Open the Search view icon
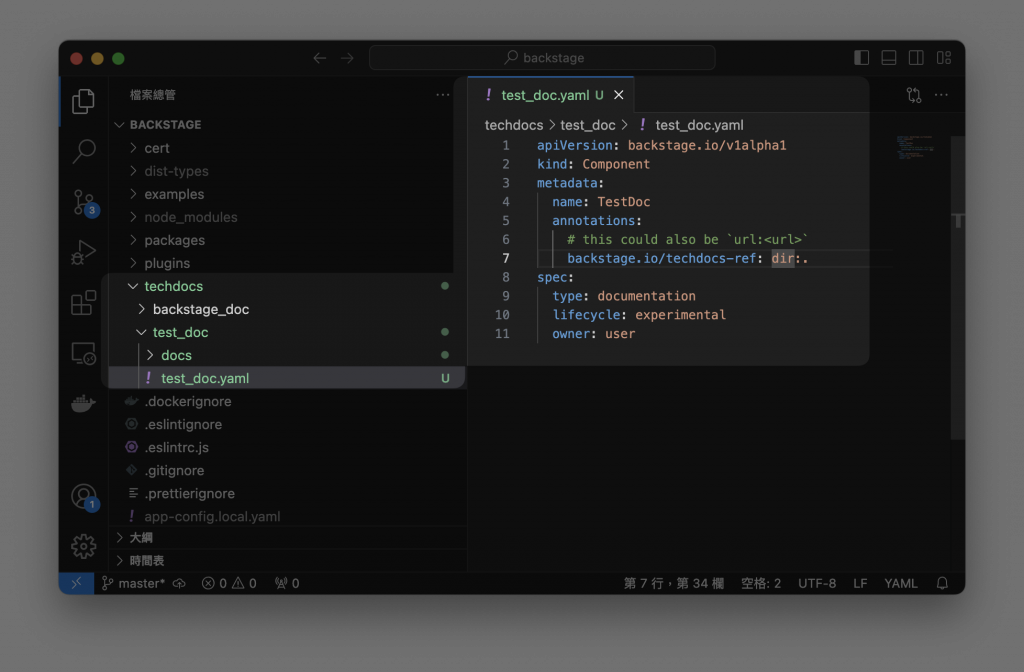The height and width of the screenshot is (672, 1024). pos(83,152)
